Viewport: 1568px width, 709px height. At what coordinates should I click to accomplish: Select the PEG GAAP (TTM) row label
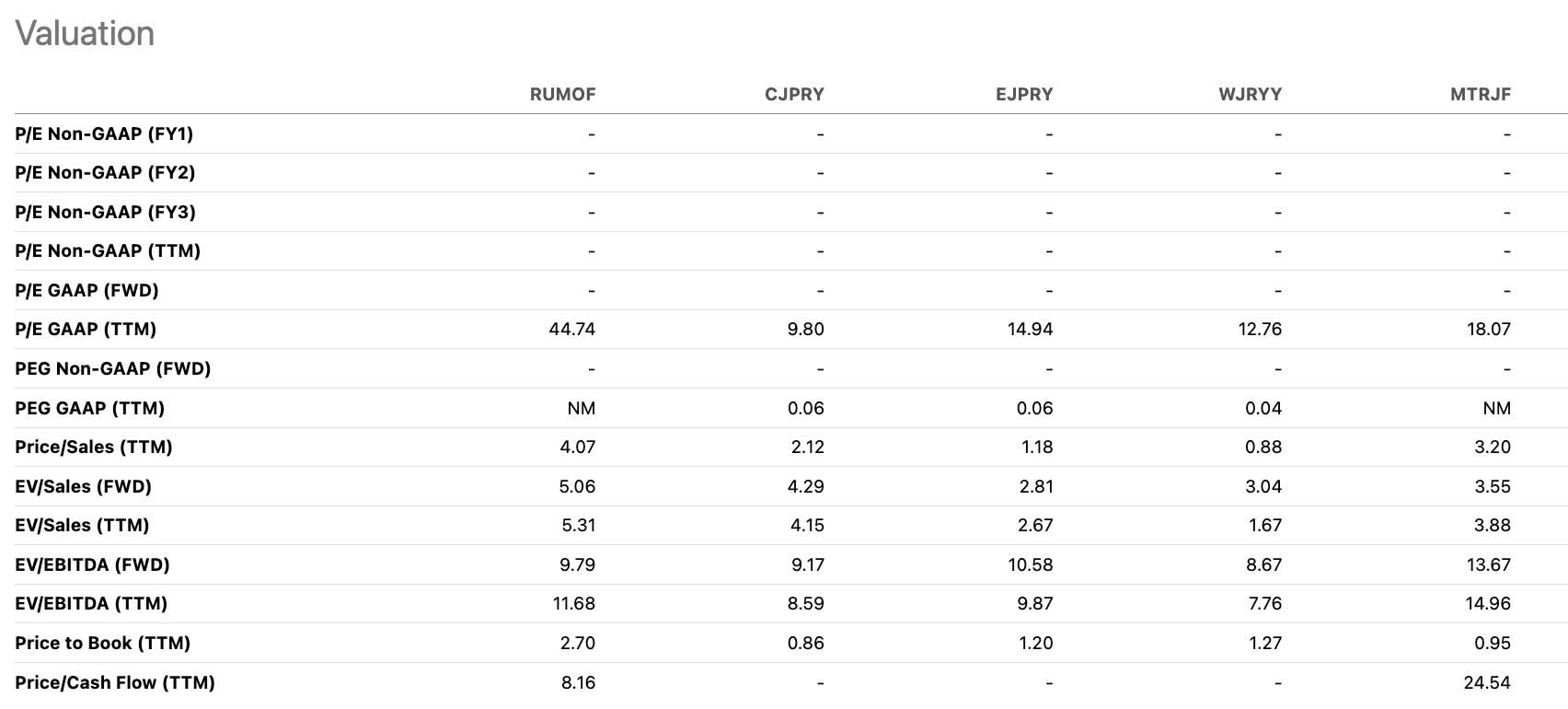(x=89, y=408)
